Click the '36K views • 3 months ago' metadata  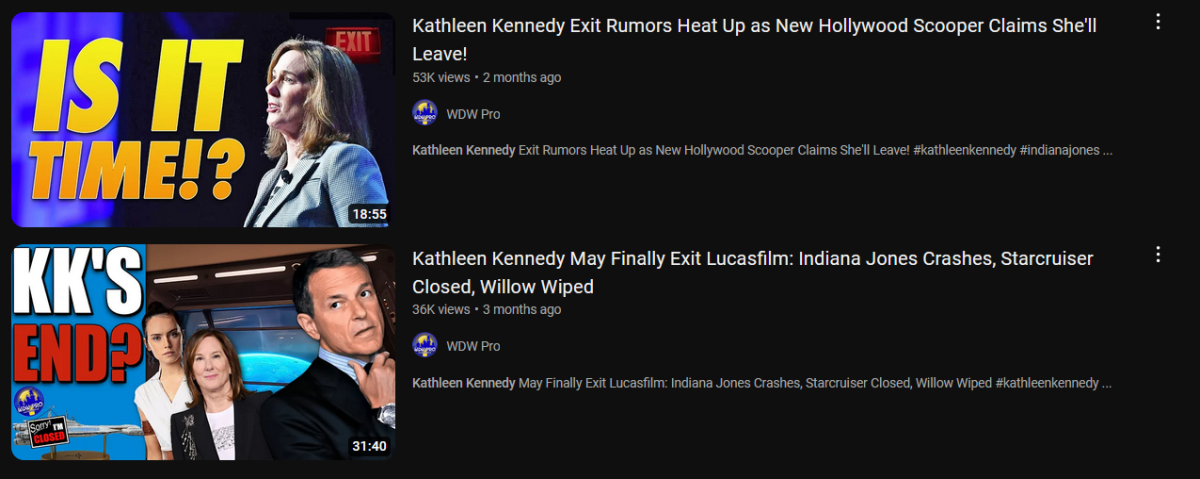coord(486,309)
